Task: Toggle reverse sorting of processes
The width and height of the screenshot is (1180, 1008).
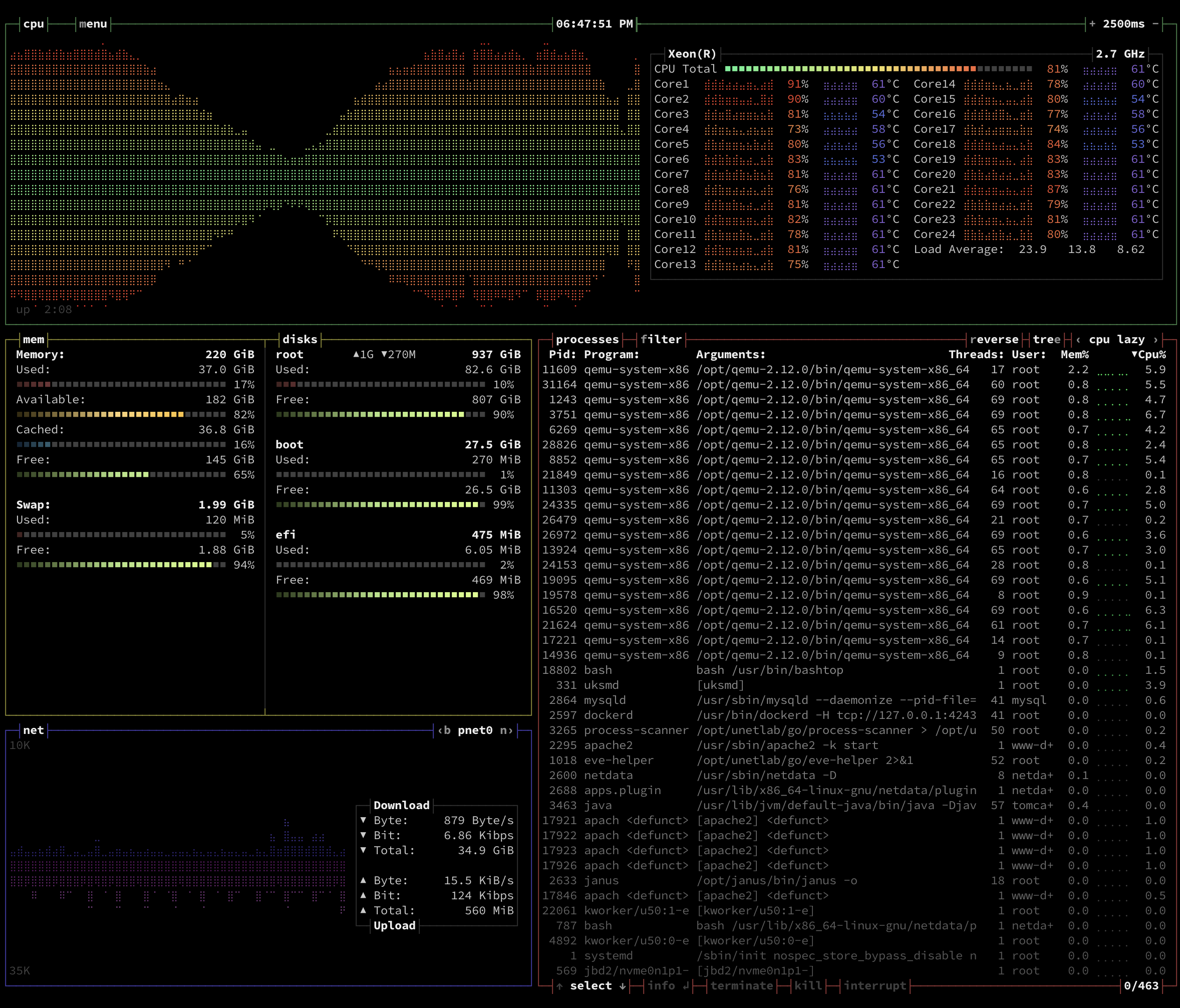Action: click(x=994, y=340)
